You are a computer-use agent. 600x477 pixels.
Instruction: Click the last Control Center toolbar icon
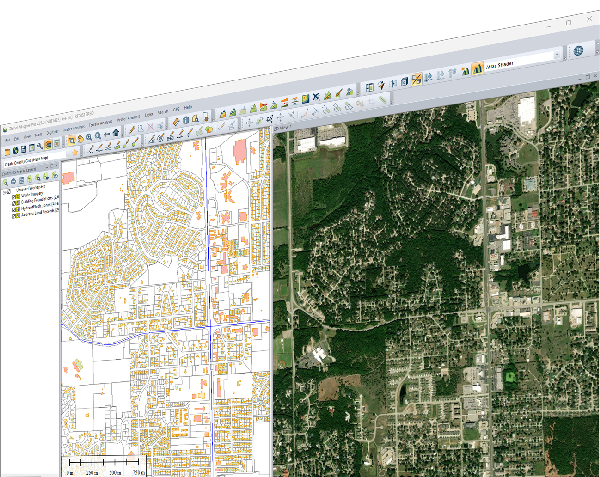pyautogui.click(x=55, y=175)
